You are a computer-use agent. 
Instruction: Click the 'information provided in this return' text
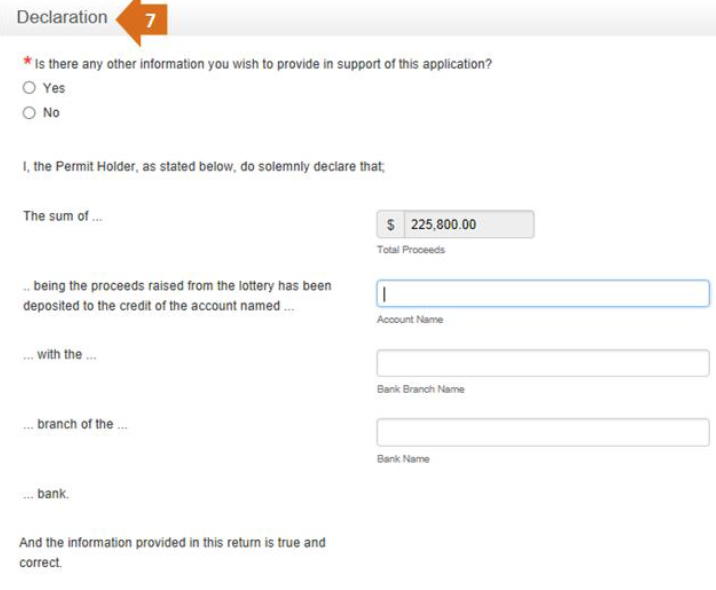pyautogui.click(x=172, y=552)
